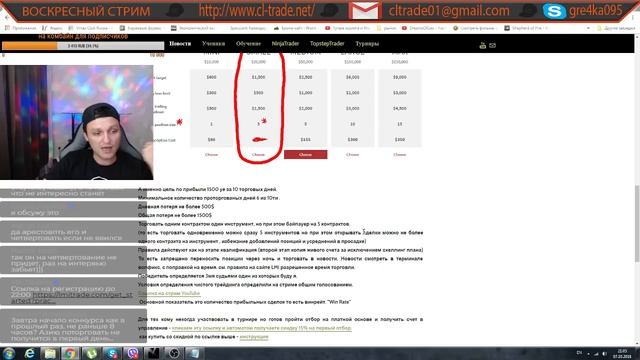640x360 pixels.
Task: Open the TopstepTrader menu item
Action: 327,43
